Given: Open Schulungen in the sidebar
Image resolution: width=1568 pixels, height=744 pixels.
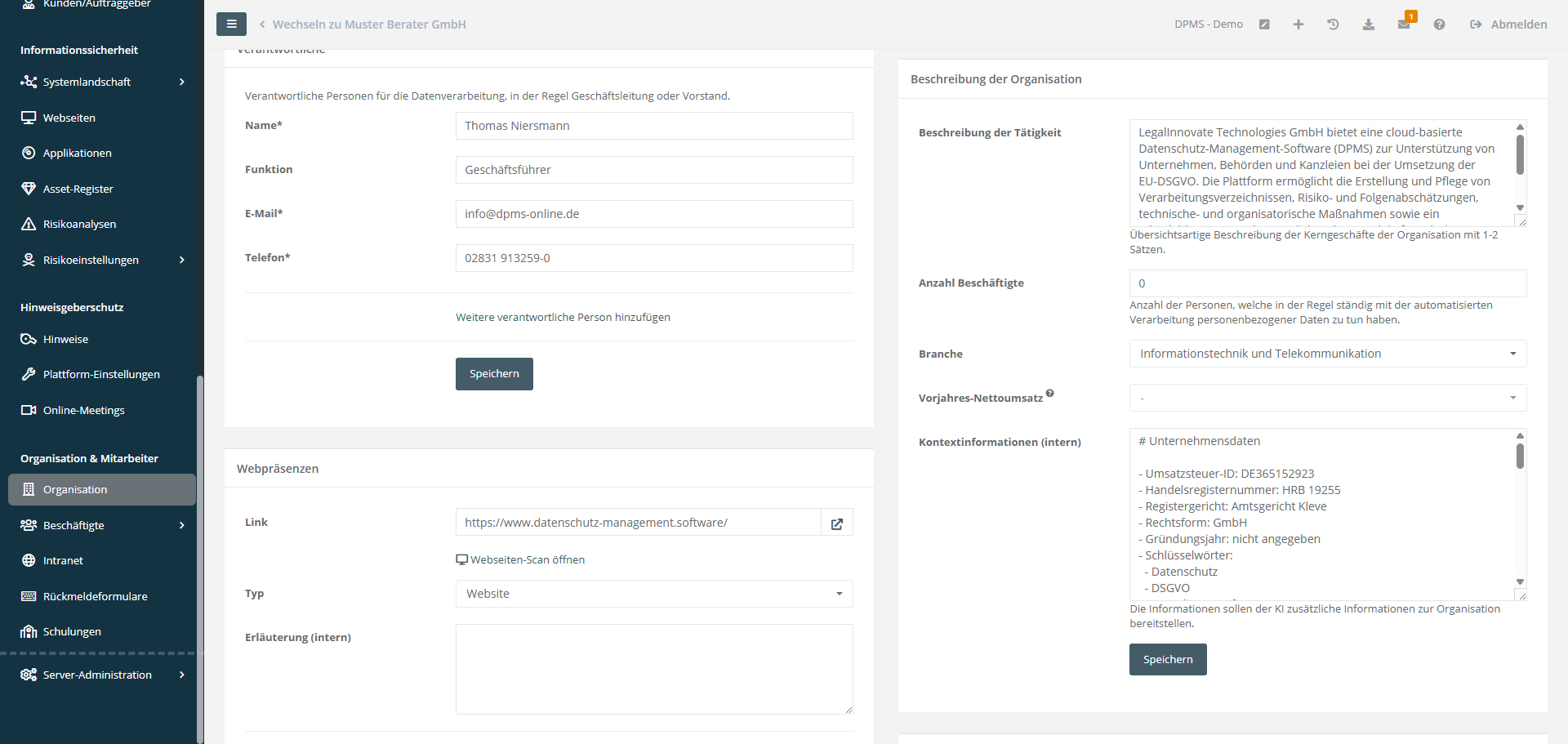Looking at the screenshot, I should pyautogui.click(x=72, y=631).
